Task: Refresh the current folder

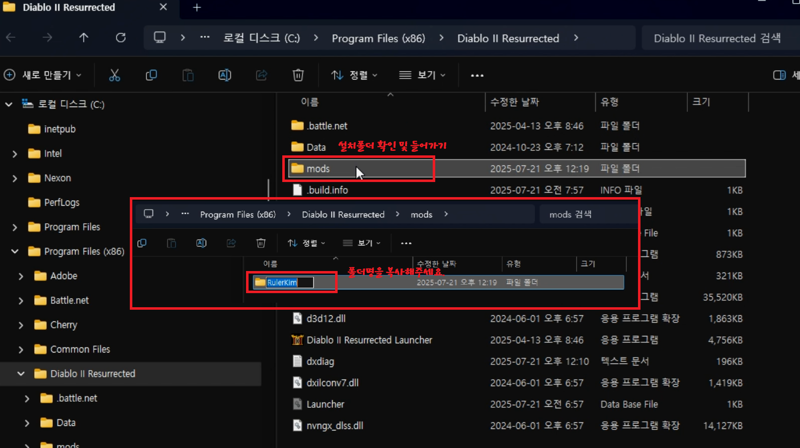Action: [120, 38]
